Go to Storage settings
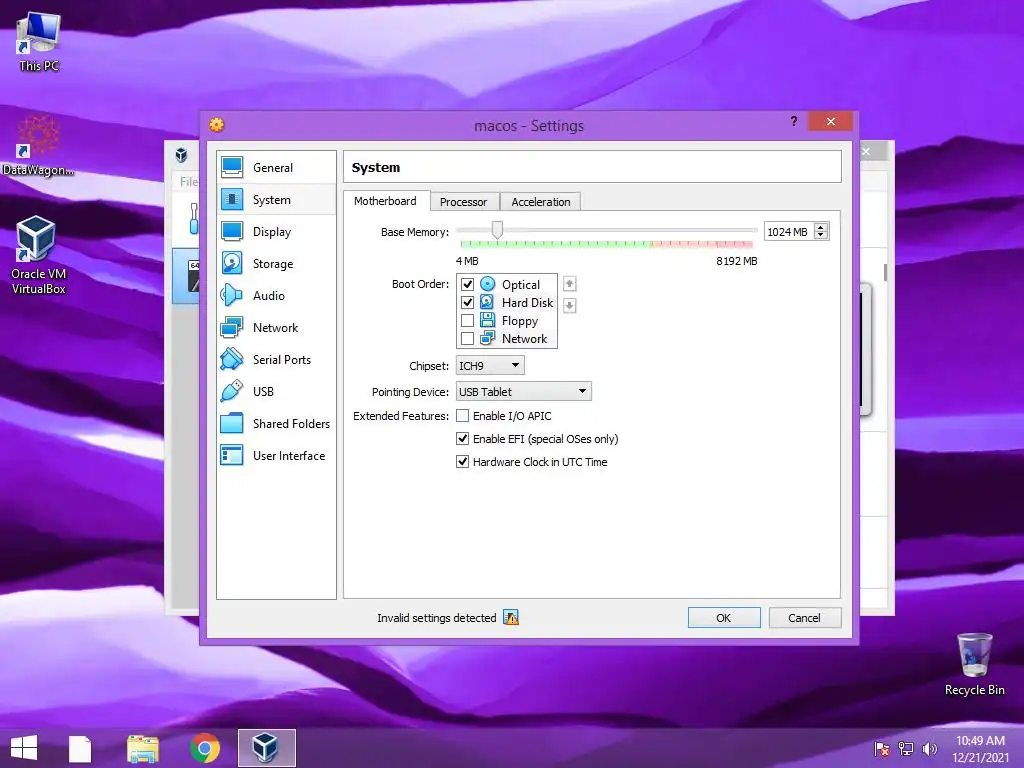The image size is (1024, 768). pyautogui.click(x=276, y=263)
